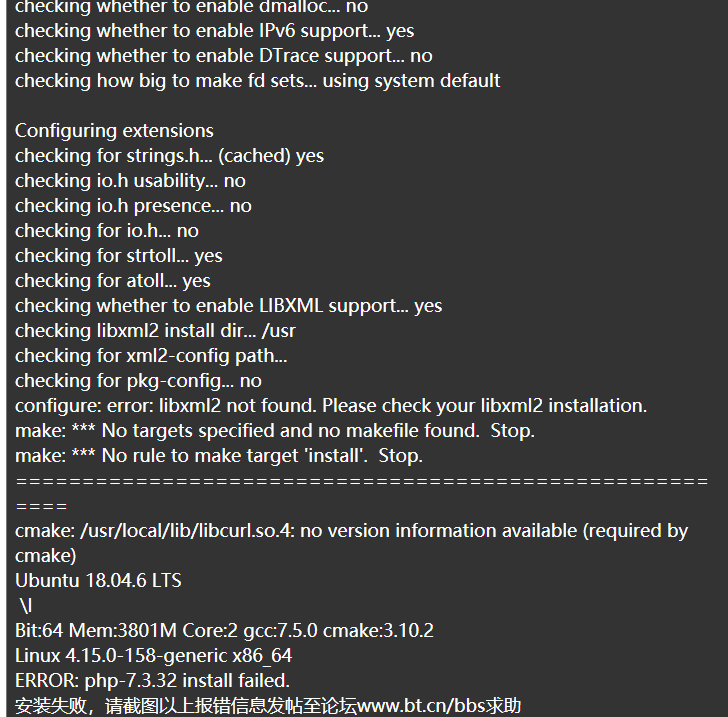The height and width of the screenshot is (717, 728).
Task: Click the 'checking whether to enable IPv6 support' line
Action: (x=214, y=31)
